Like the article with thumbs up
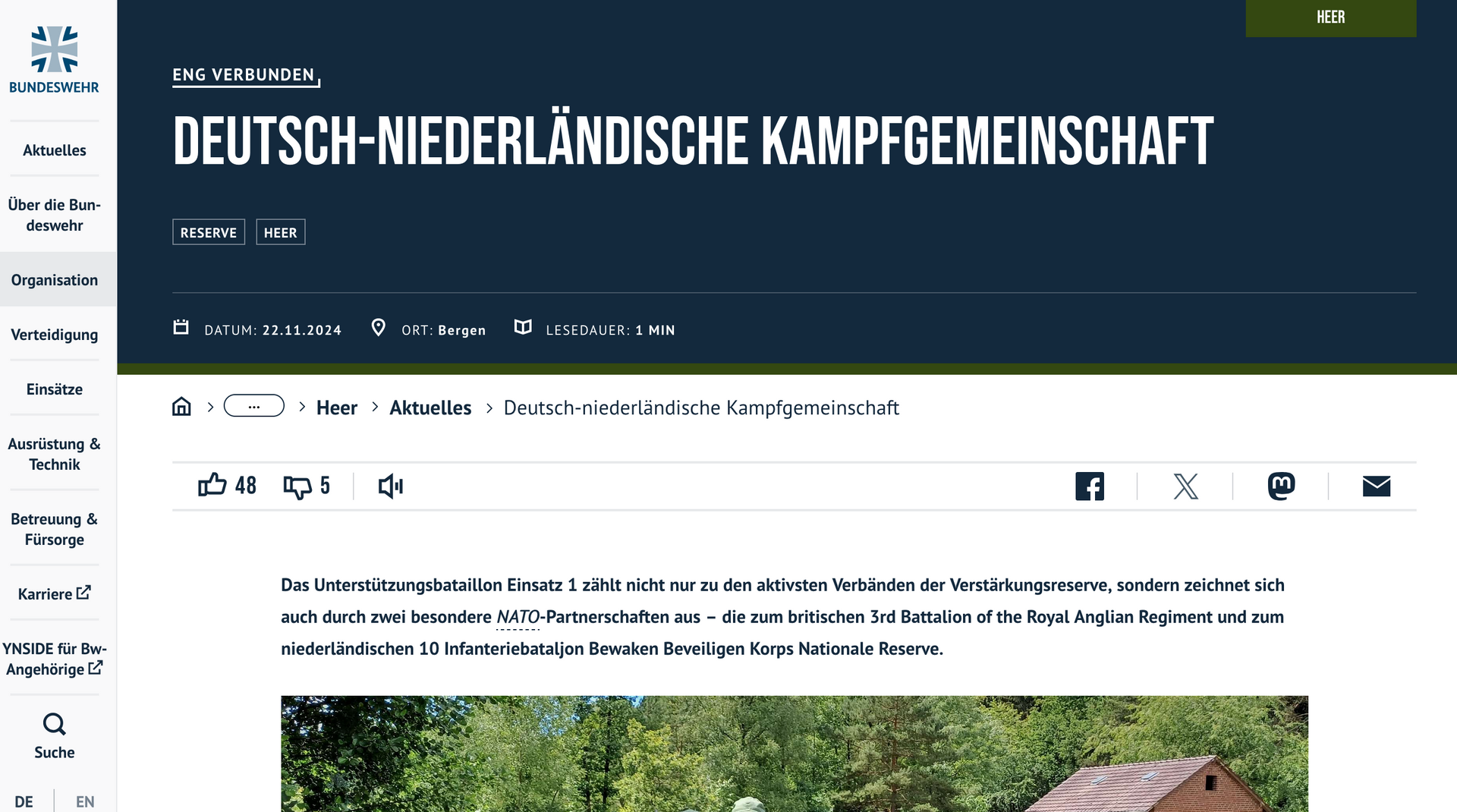 coord(212,485)
